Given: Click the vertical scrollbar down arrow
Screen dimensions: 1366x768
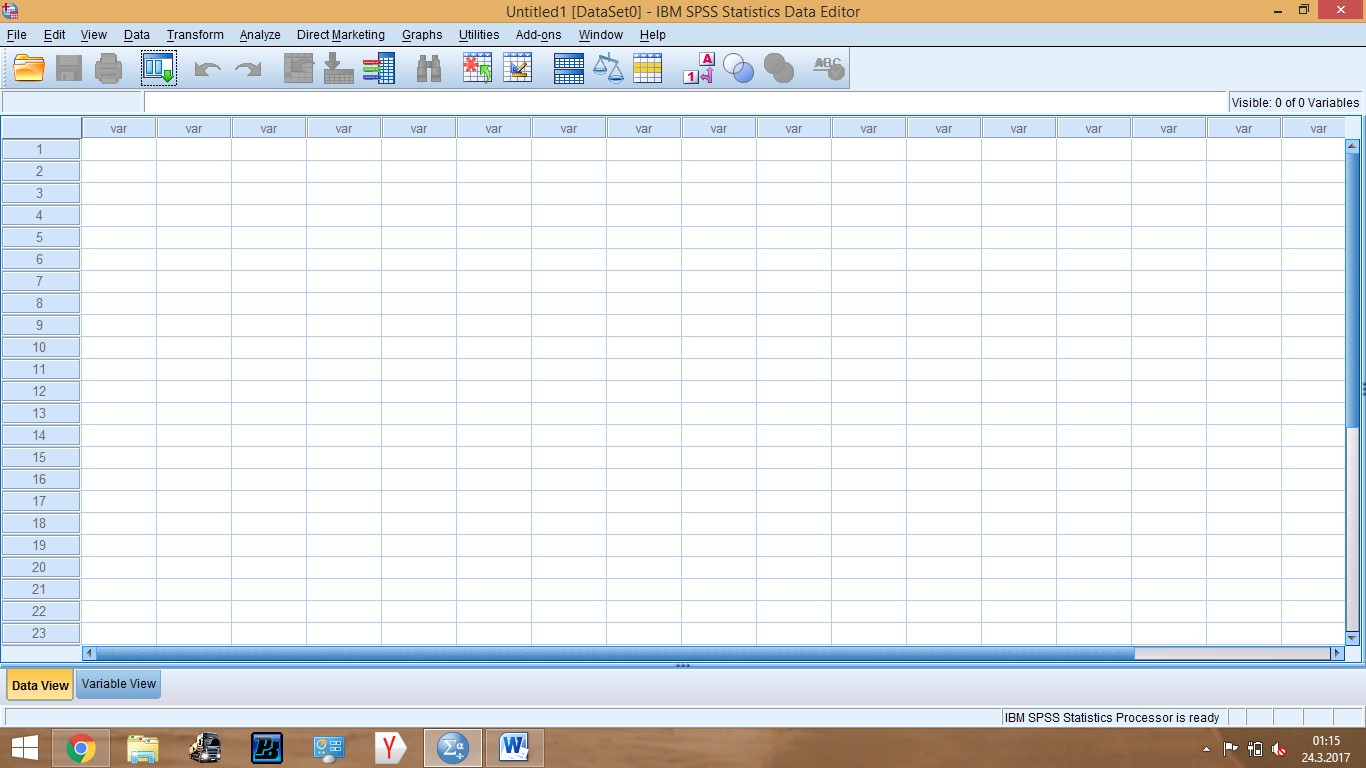Looking at the screenshot, I should [1352, 637].
